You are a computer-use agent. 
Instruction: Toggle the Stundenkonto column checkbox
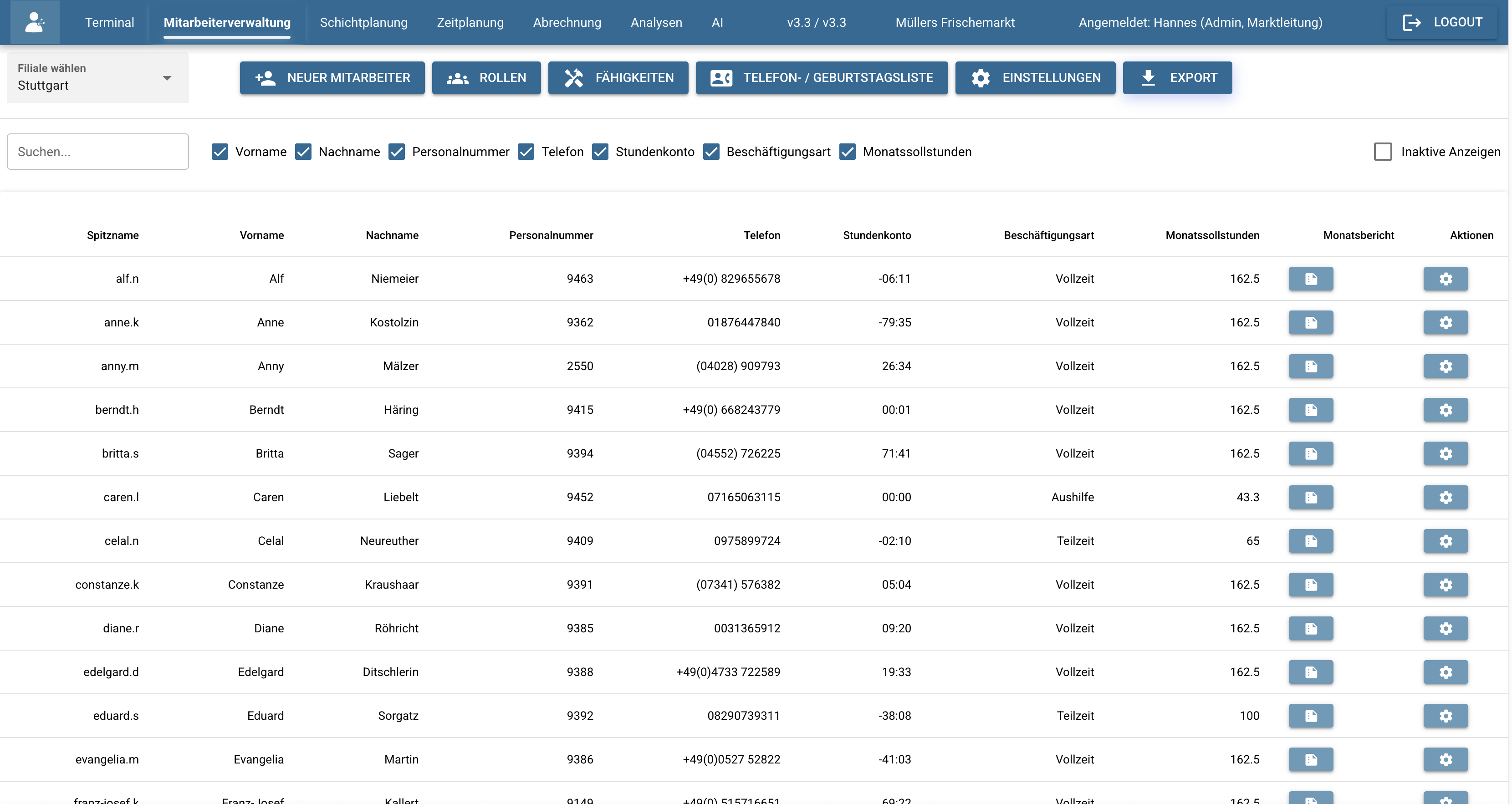(600, 152)
